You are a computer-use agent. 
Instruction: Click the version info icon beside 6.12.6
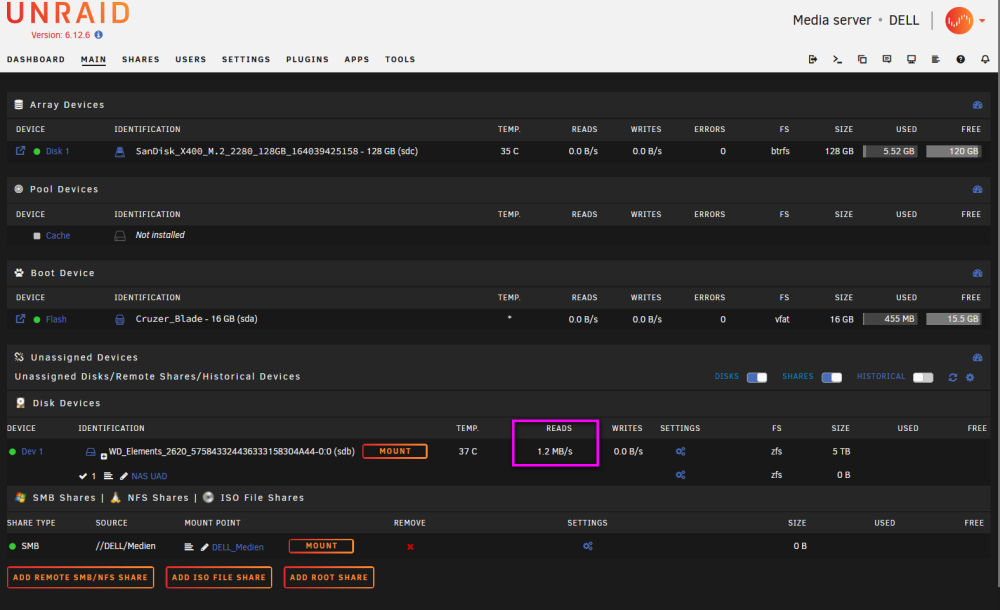coord(99,35)
